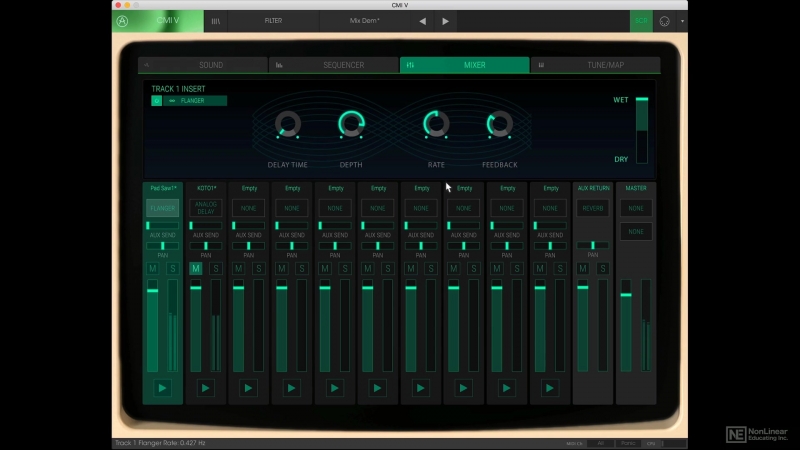Select the Analog Delay insert on KOTO1
This screenshot has width=800, height=450.
click(206, 208)
